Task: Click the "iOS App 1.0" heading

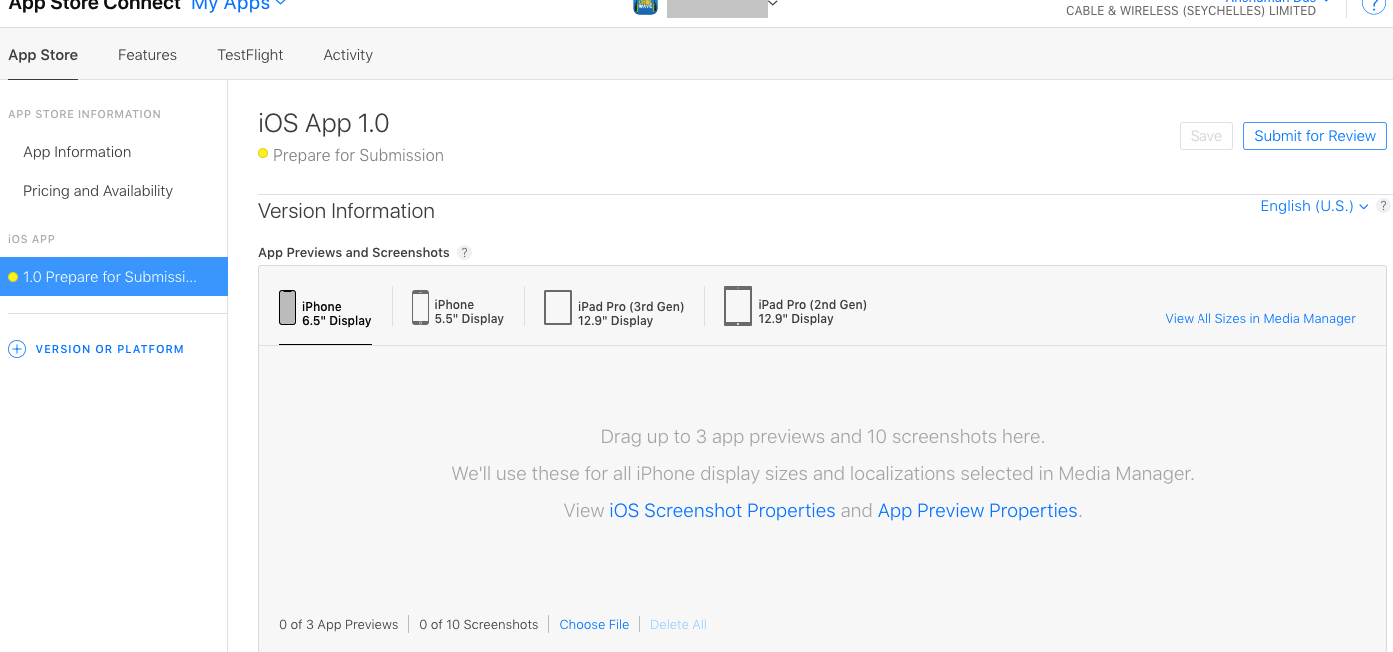Action: pyautogui.click(x=324, y=124)
